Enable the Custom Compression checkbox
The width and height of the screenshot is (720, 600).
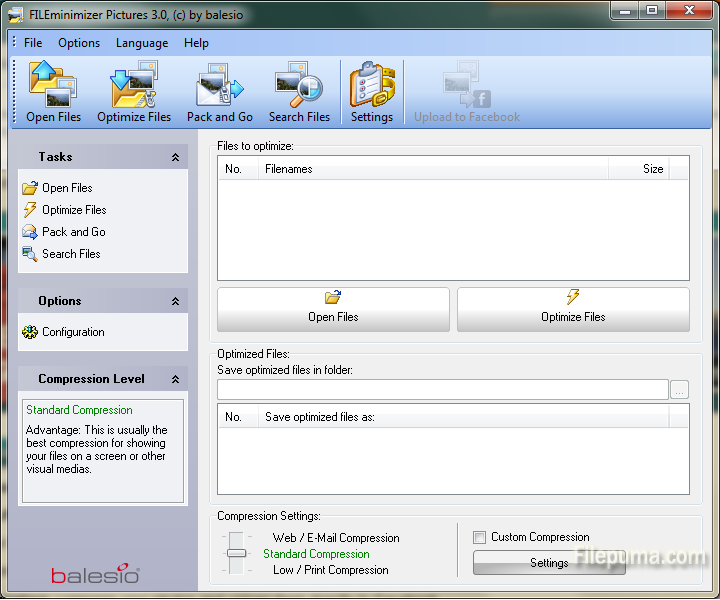pyautogui.click(x=480, y=537)
